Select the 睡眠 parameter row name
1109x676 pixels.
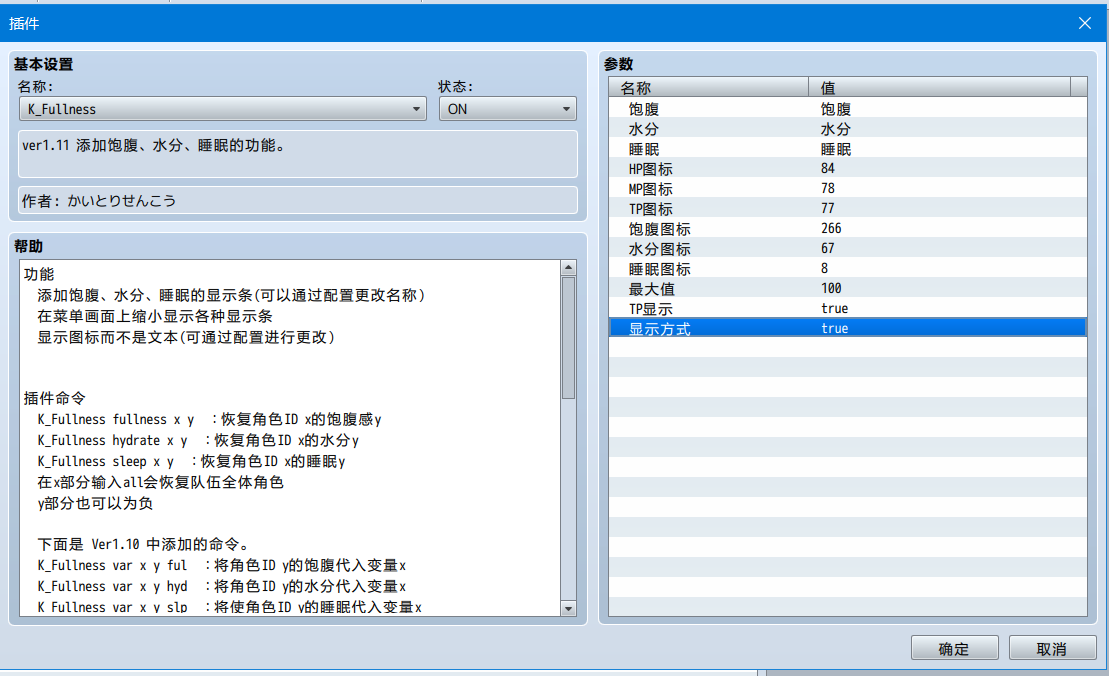pyautogui.click(x=644, y=149)
